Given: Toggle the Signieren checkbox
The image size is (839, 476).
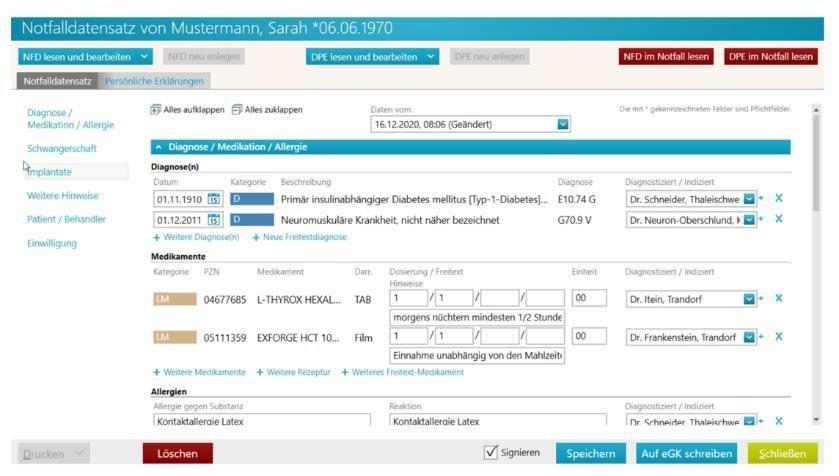Looking at the screenshot, I should 490,453.
